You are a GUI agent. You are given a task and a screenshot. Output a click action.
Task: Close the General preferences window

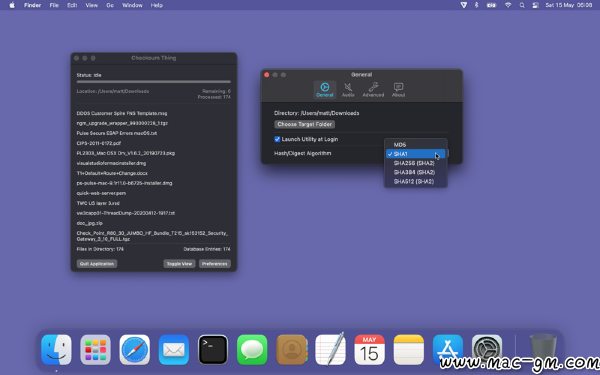(267, 75)
